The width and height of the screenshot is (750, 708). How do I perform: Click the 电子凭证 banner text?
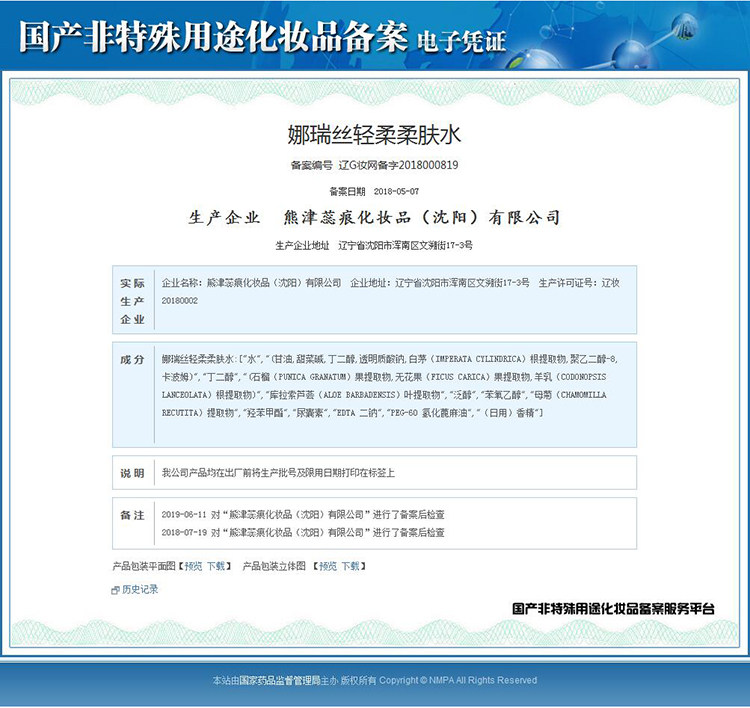coord(461,41)
